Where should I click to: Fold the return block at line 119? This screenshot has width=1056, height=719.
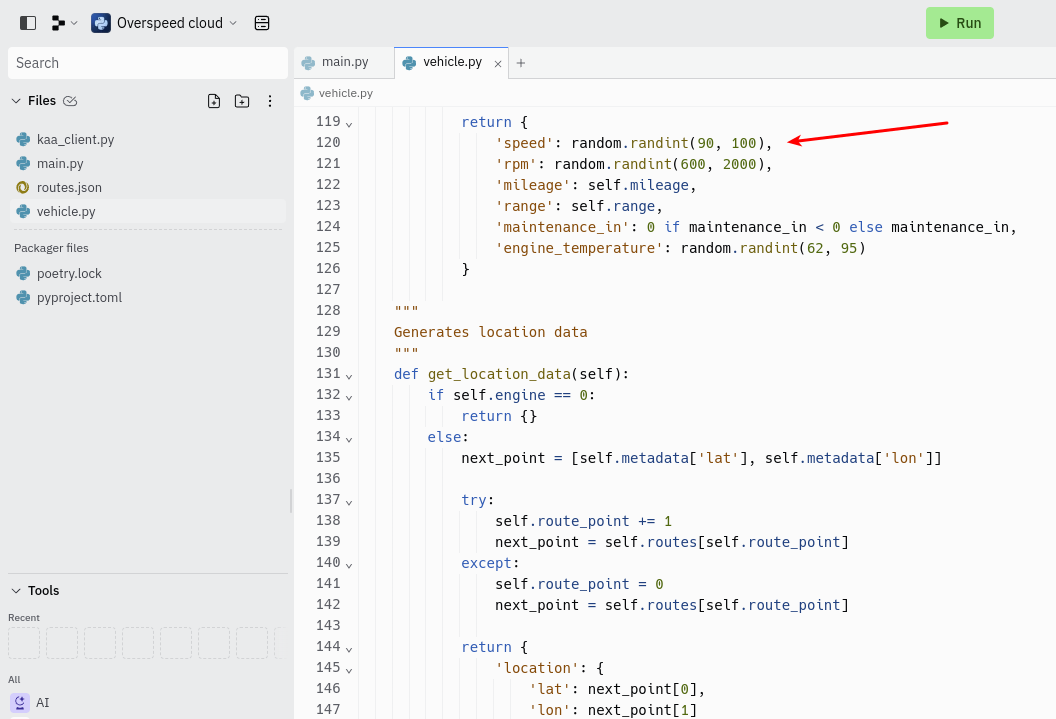pos(349,124)
